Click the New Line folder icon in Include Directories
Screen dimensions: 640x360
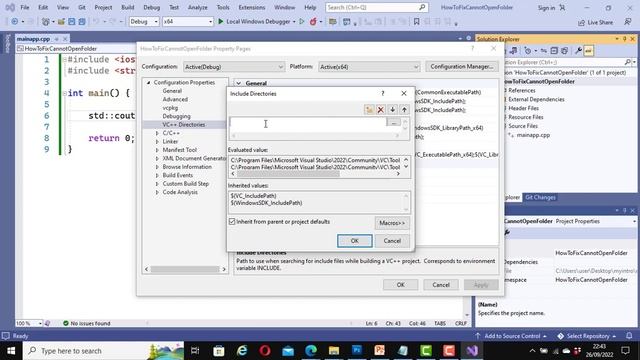[x=369, y=109]
